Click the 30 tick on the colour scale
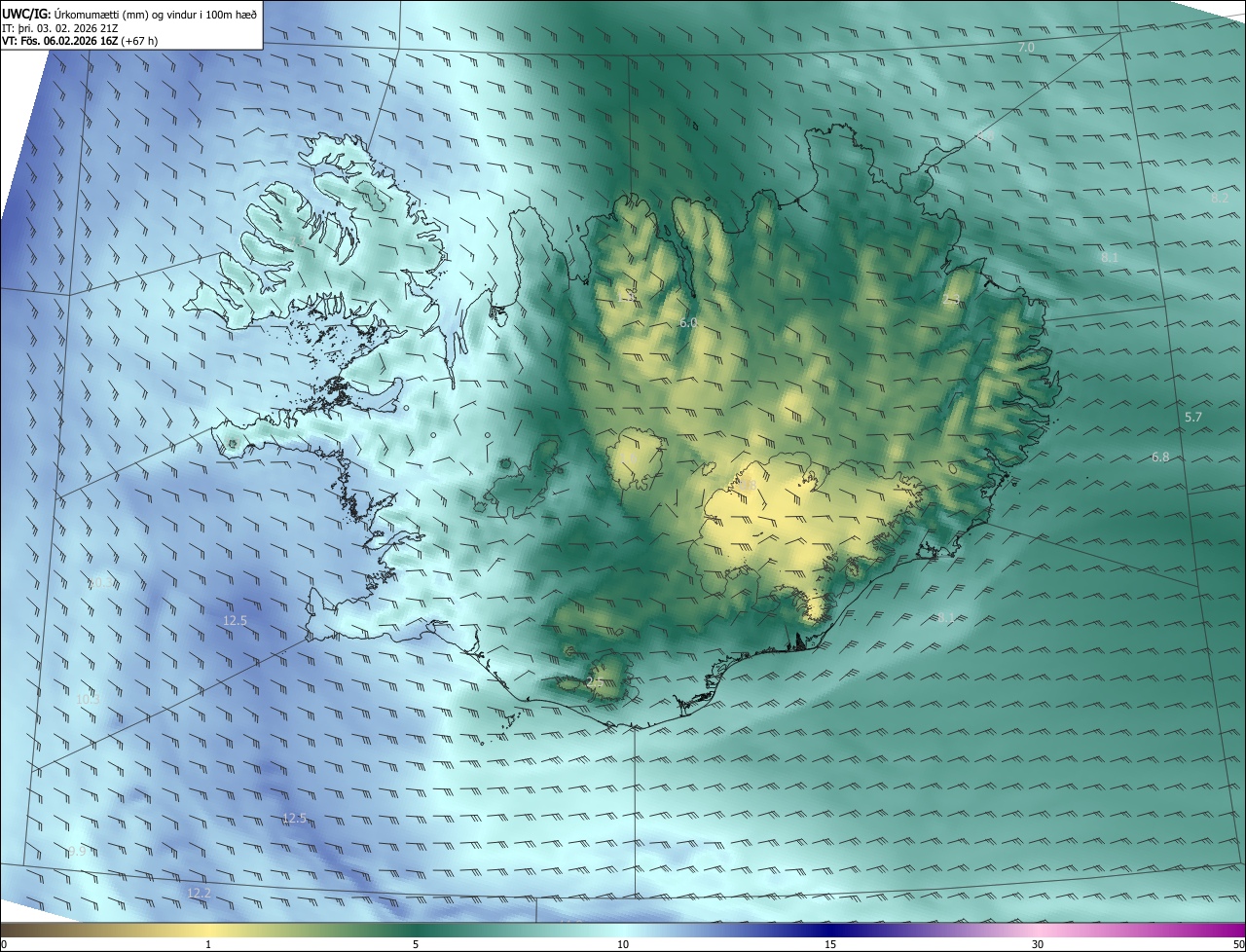 pyautogui.click(x=1038, y=944)
